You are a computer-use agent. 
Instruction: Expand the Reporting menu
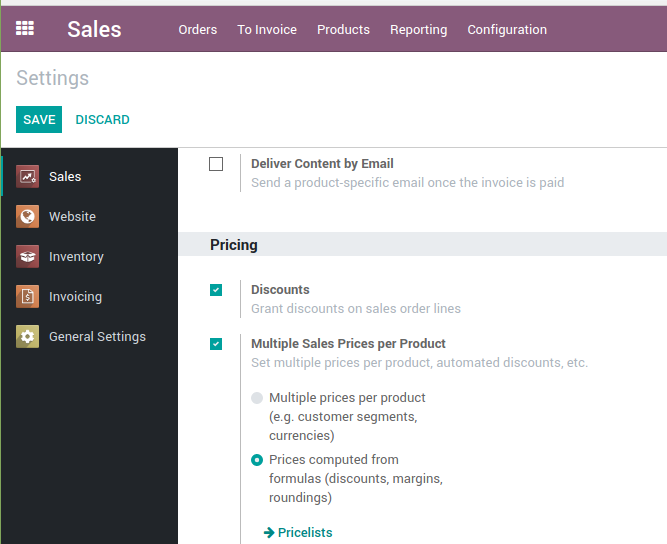tap(418, 30)
